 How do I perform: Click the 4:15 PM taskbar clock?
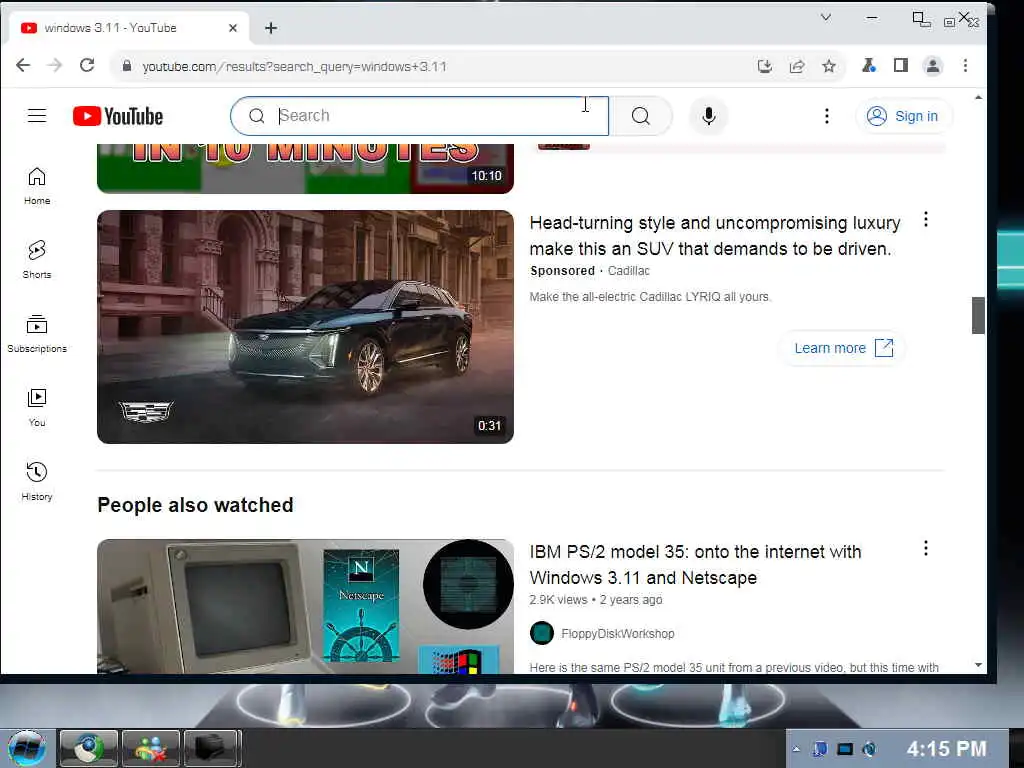(946, 749)
